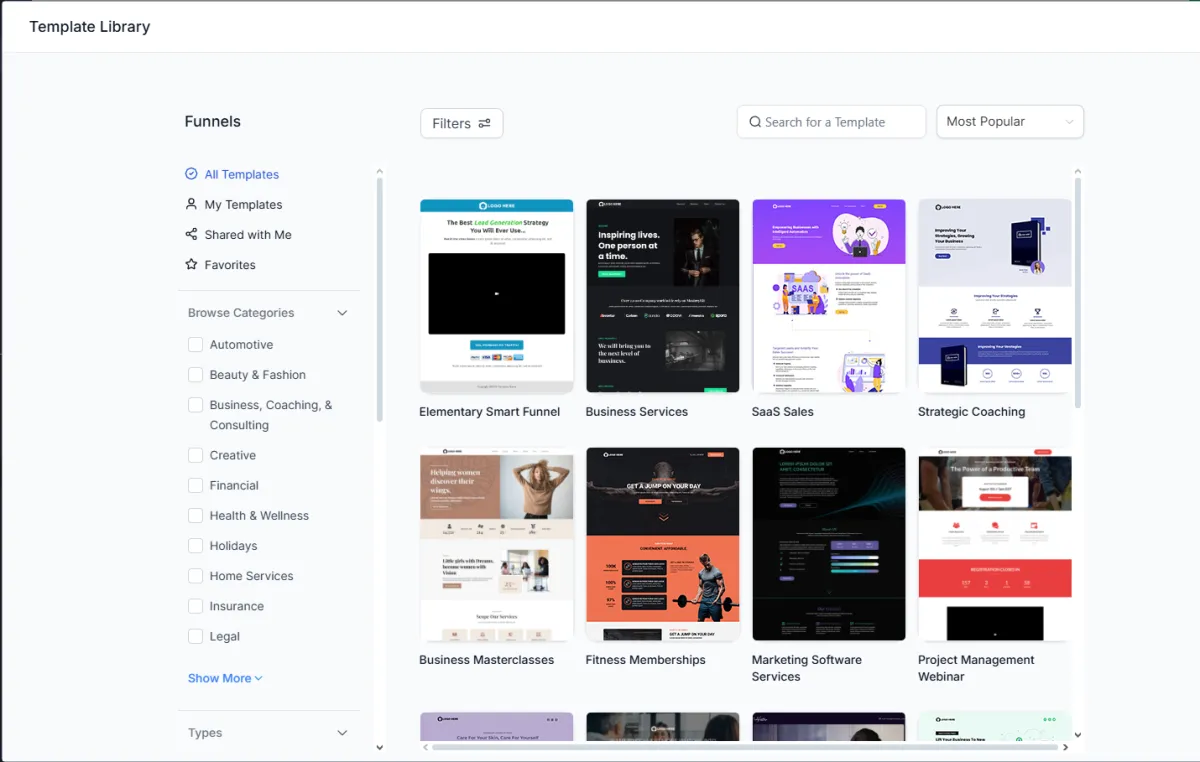1200x762 pixels.
Task: Click the My Templates person icon
Action: click(x=191, y=204)
